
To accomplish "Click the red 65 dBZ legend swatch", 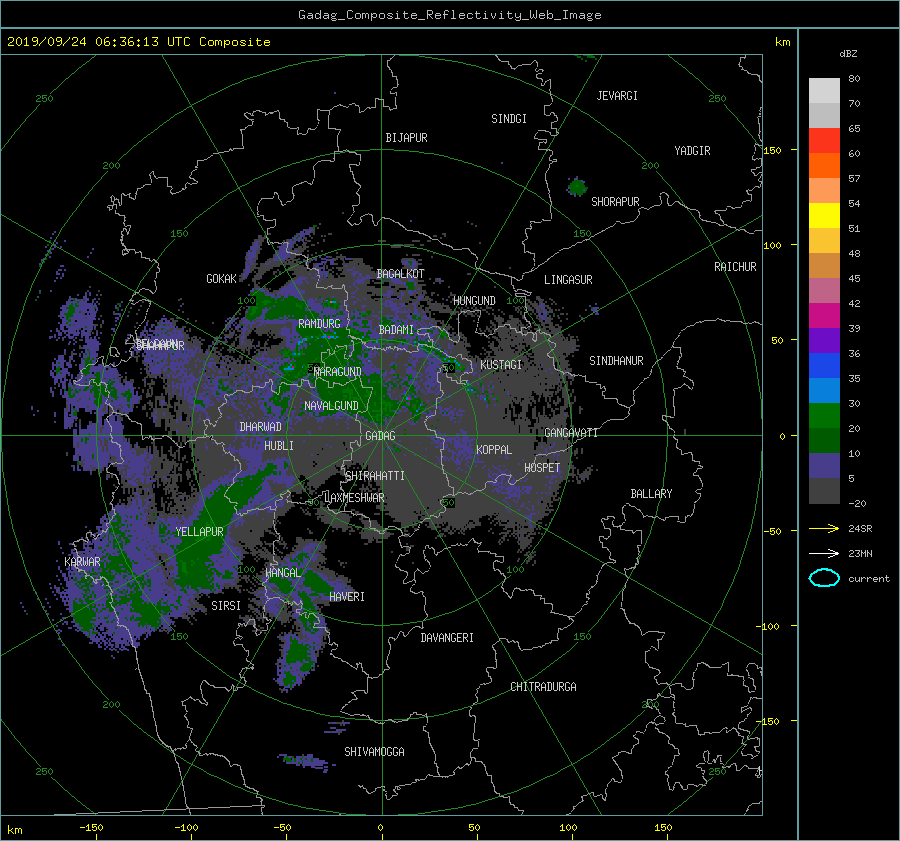I will (824, 140).
